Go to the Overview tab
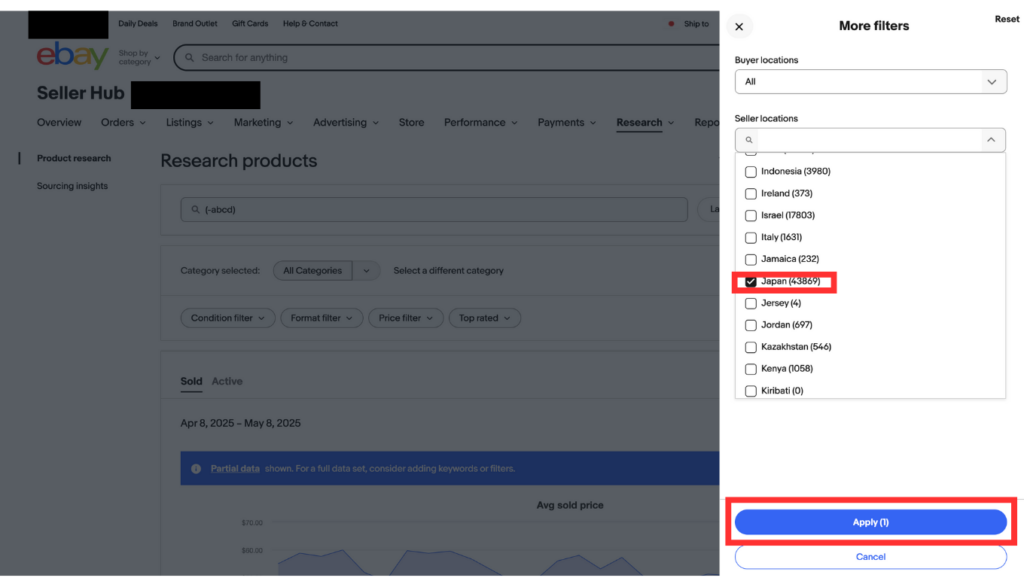Viewport: 1024px width, 587px height. pyautogui.click(x=59, y=123)
